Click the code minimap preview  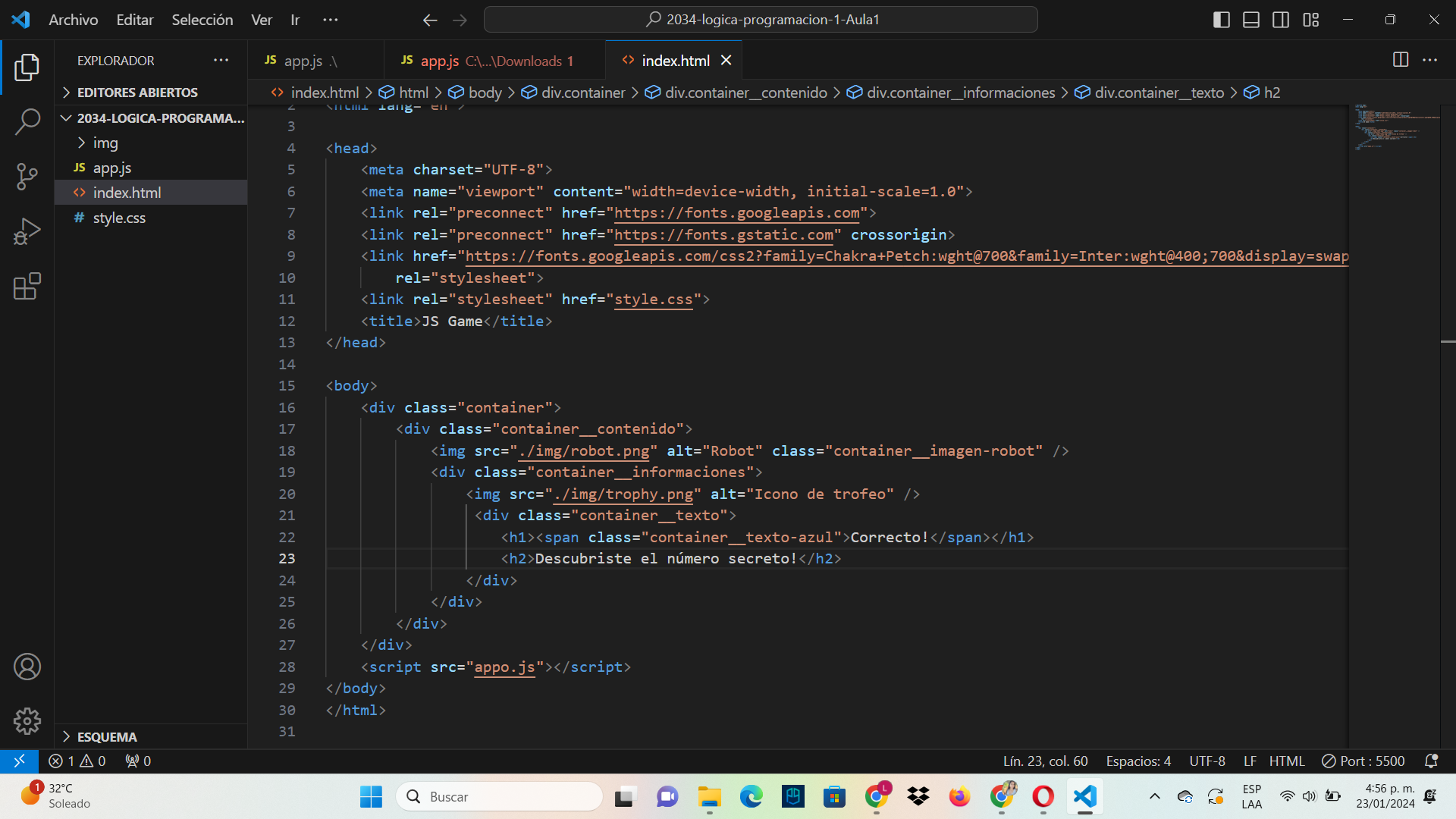1397,127
